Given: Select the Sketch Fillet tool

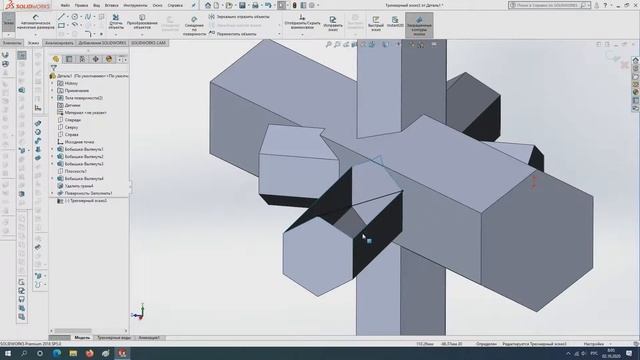Looking at the screenshot, I should click(88, 34).
